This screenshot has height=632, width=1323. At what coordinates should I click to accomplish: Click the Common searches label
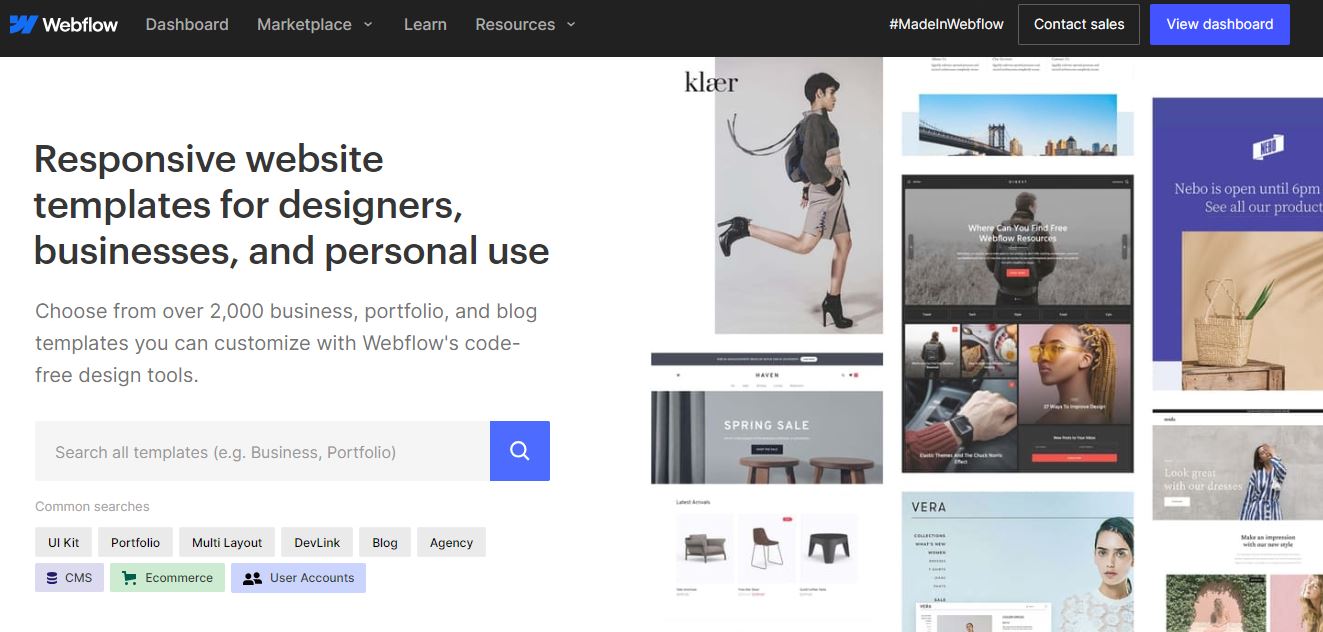click(92, 506)
